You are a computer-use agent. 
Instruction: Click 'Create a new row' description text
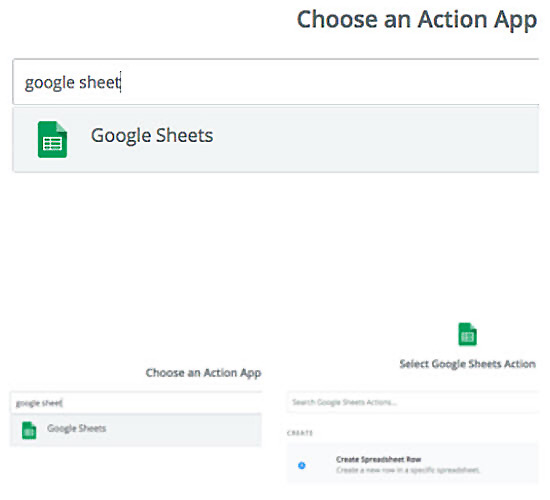point(408,470)
